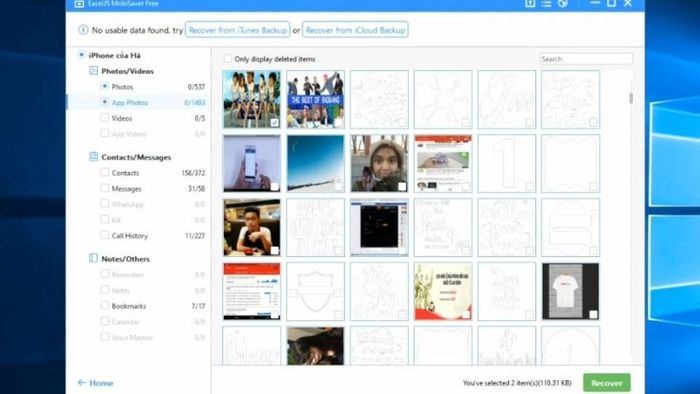Enable the Contacts checkbox
Viewport: 700px width, 394px height.
click(x=104, y=172)
